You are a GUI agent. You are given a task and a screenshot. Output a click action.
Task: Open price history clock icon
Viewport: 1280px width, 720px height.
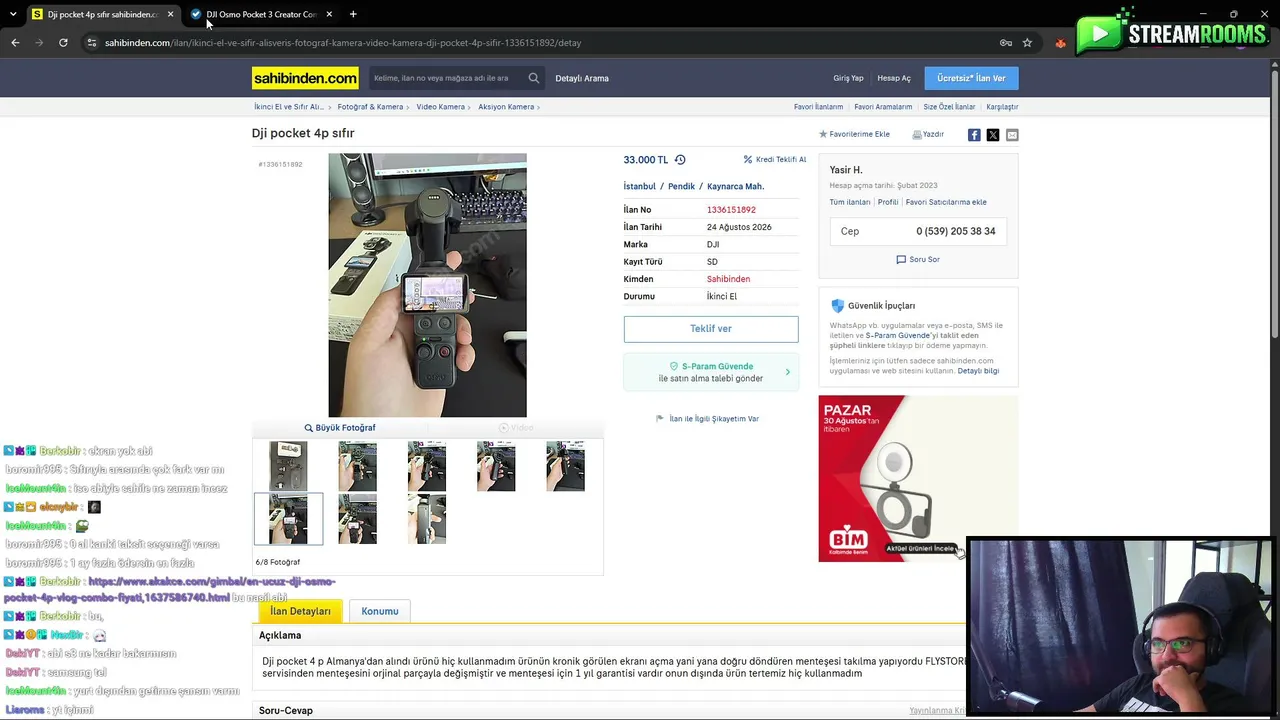[x=680, y=160]
